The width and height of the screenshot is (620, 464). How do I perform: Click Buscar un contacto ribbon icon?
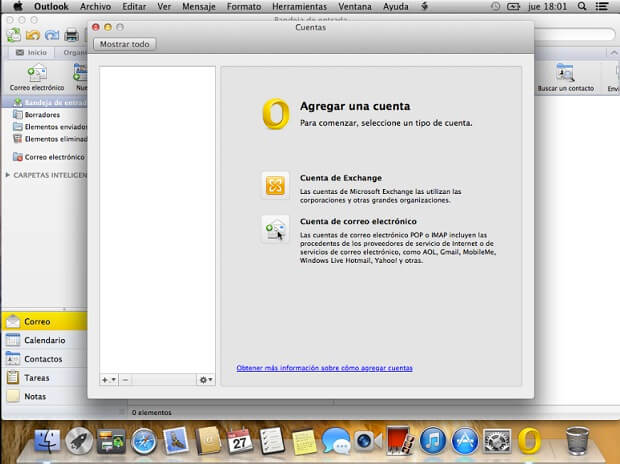click(565, 77)
